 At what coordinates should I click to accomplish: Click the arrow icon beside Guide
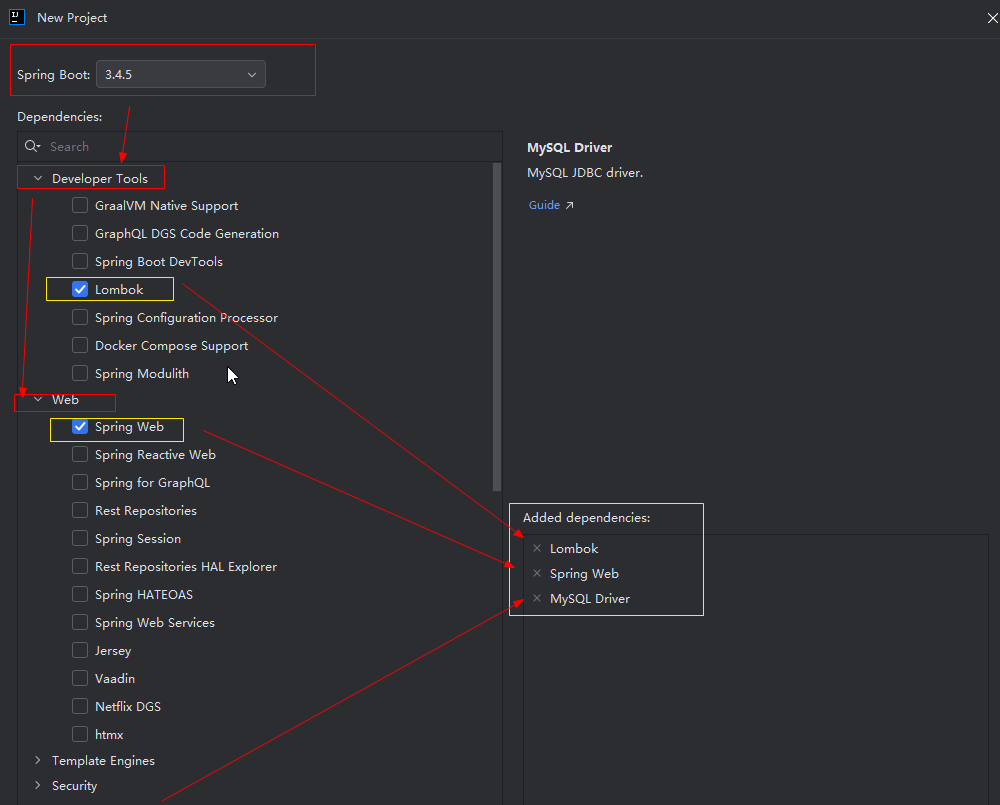pyautogui.click(x=570, y=205)
